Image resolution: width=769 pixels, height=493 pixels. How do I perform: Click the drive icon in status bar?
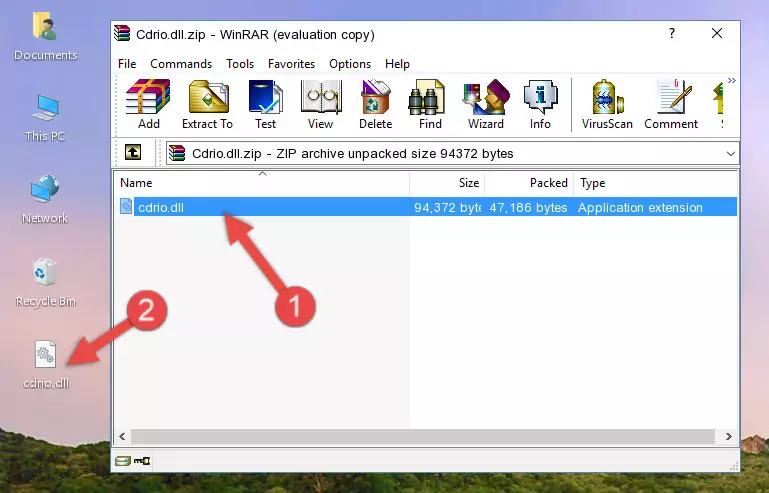123,461
